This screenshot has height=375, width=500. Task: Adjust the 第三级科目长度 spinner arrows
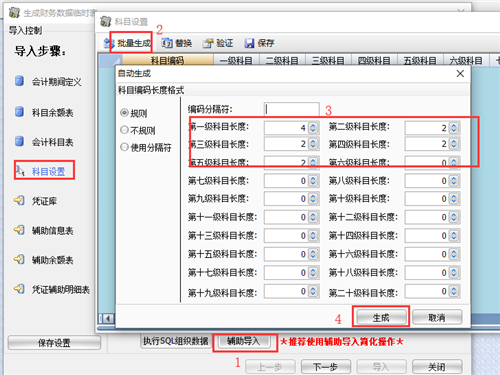pyautogui.click(x=313, y=144)
